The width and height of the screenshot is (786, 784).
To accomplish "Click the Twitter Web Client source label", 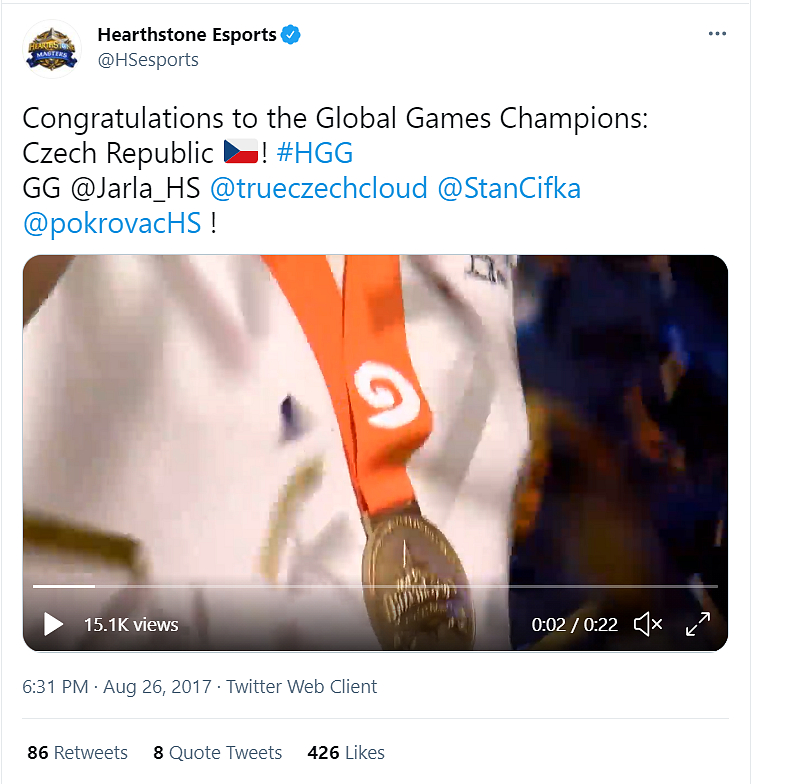I will coord(302,687).
